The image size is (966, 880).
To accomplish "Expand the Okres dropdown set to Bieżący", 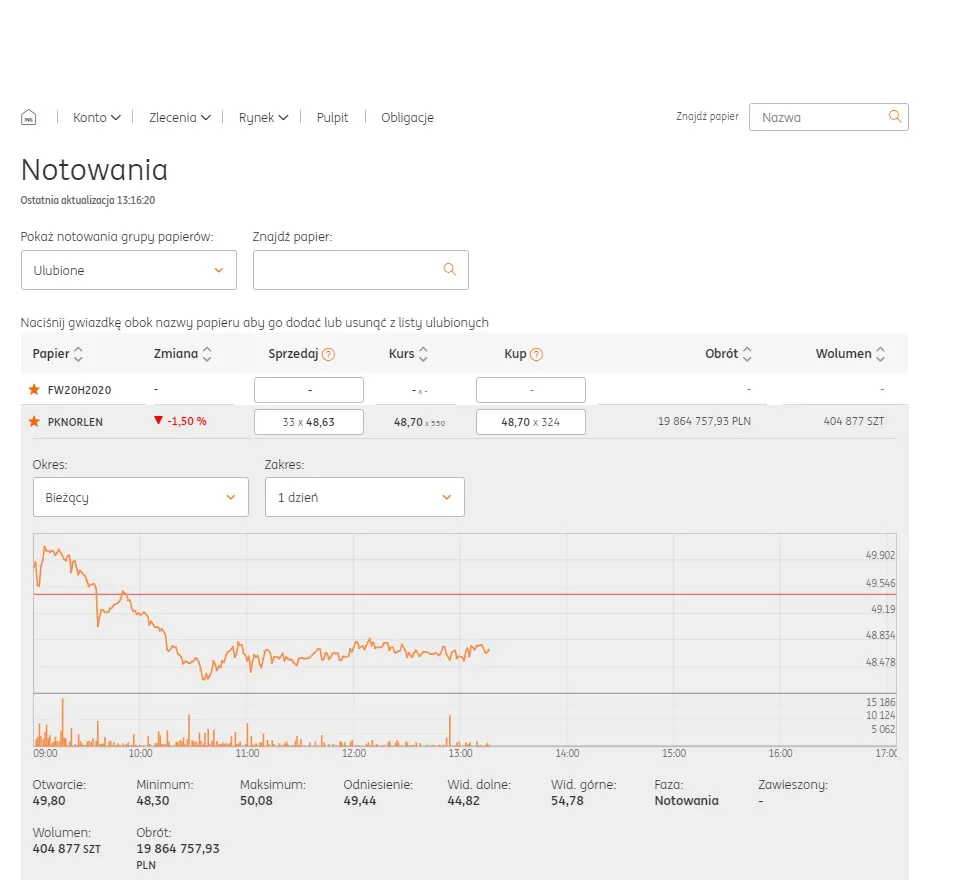I will click(x=140, y=497).
